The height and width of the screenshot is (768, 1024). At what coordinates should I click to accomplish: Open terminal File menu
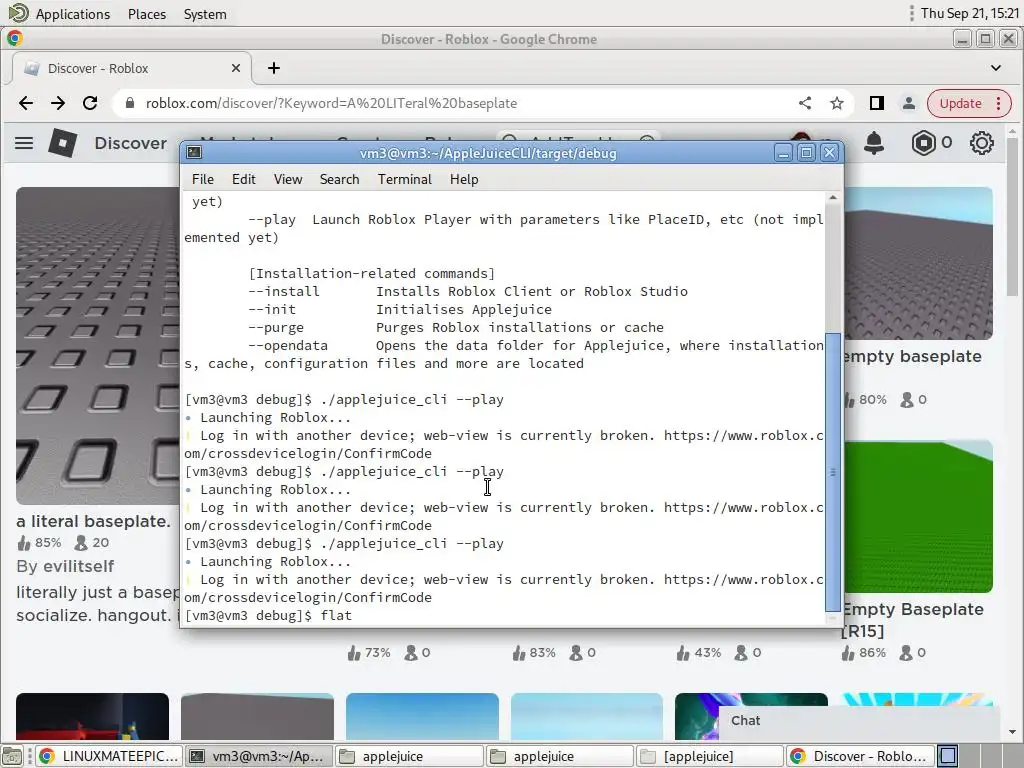(x=202, y=179)
